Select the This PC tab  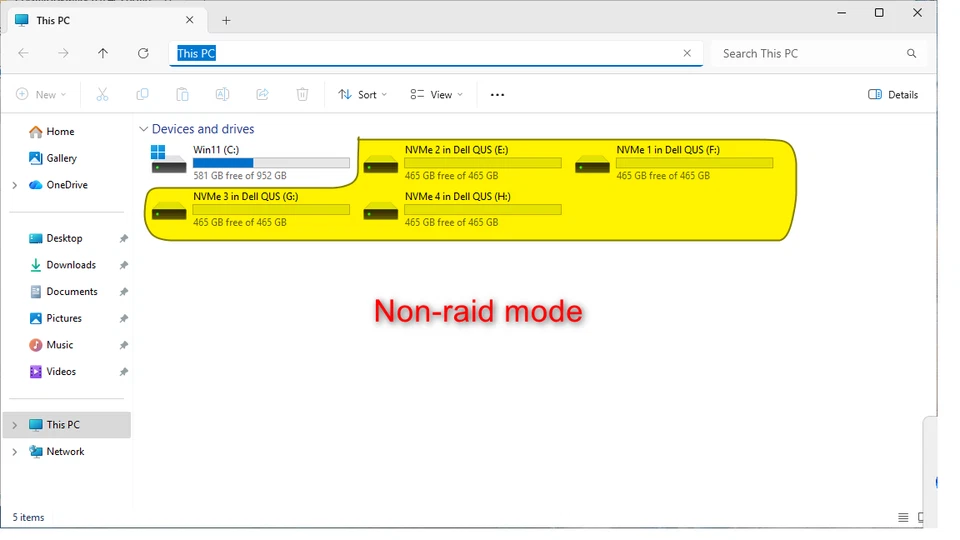107,20
